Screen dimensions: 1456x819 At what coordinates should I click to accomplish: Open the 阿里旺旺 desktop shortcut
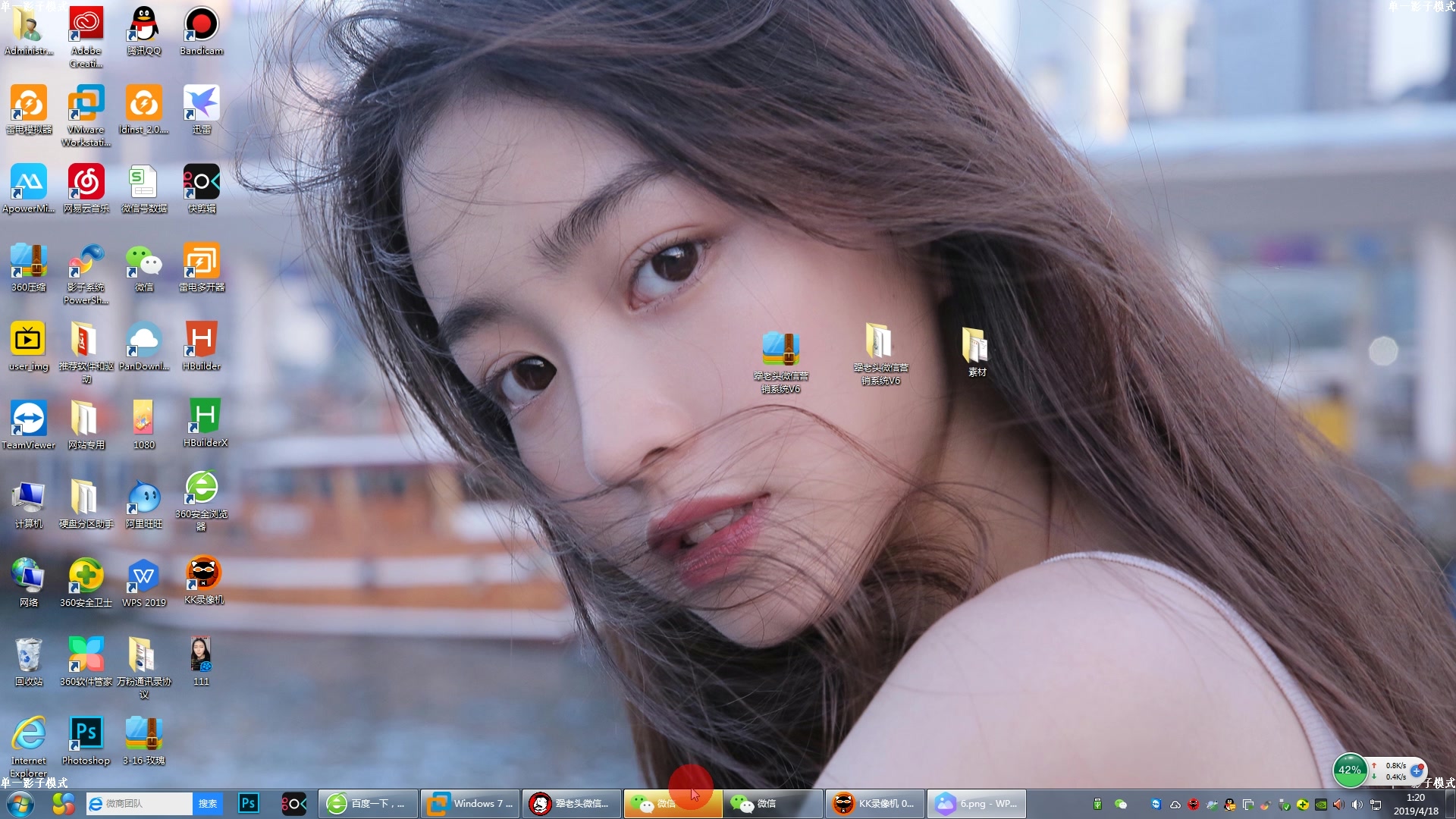143,504
